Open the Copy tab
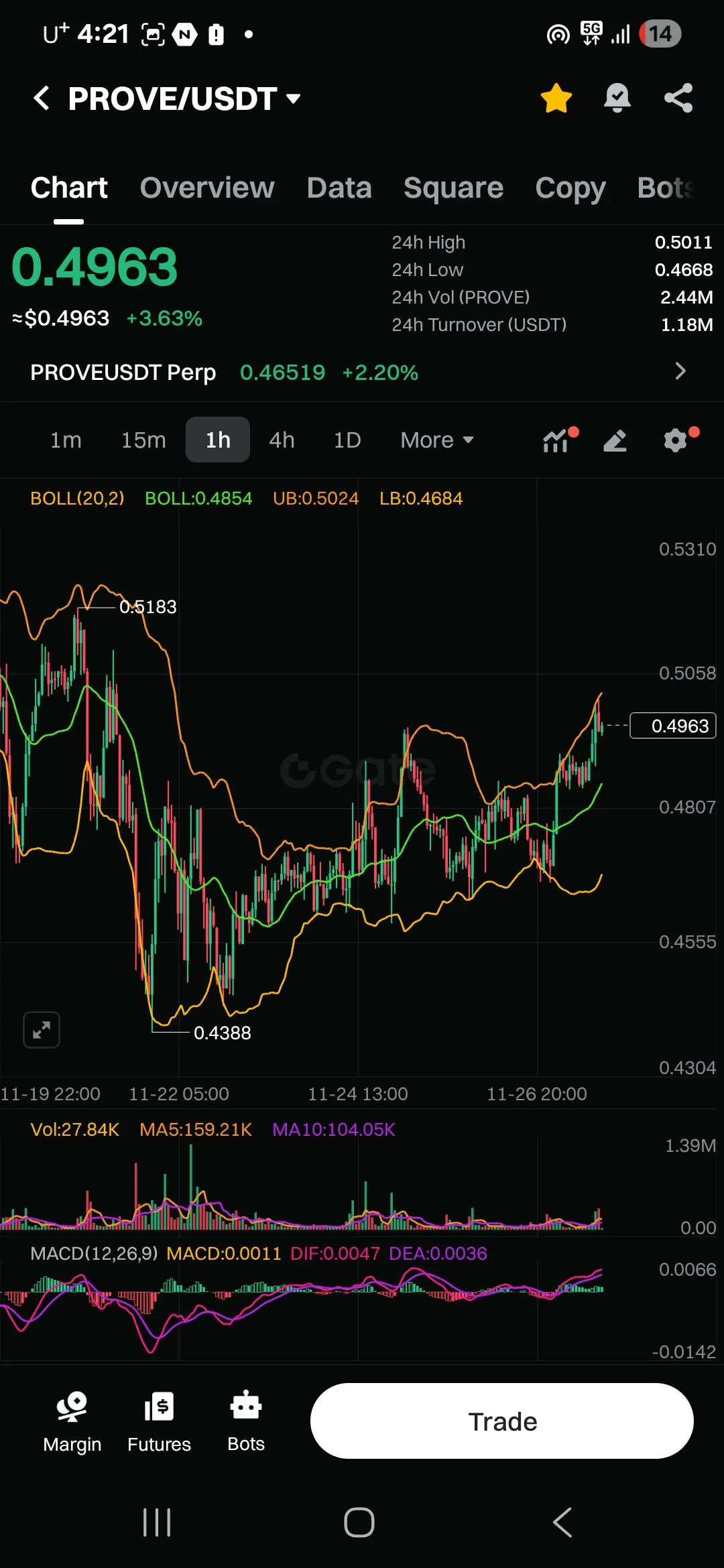The image size is (724, 1568). pyautogui.click(x=570, y=189)
